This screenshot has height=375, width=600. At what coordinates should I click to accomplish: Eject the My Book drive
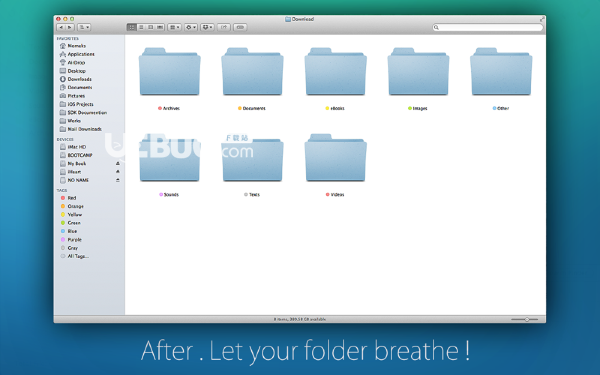(x=118, y=164)
